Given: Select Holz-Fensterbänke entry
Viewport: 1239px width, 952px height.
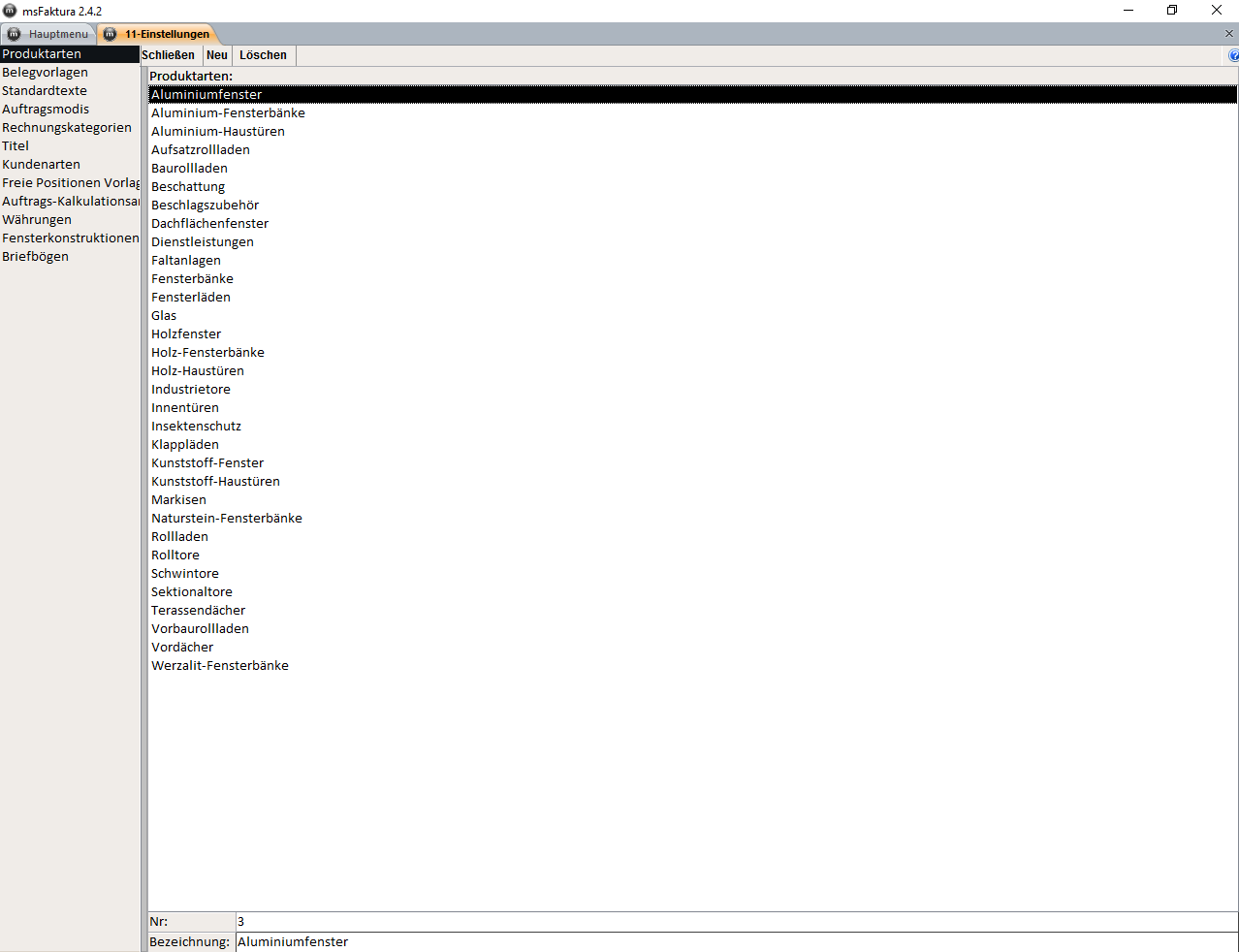Looking at the screenshot, I should pos(693,353).
